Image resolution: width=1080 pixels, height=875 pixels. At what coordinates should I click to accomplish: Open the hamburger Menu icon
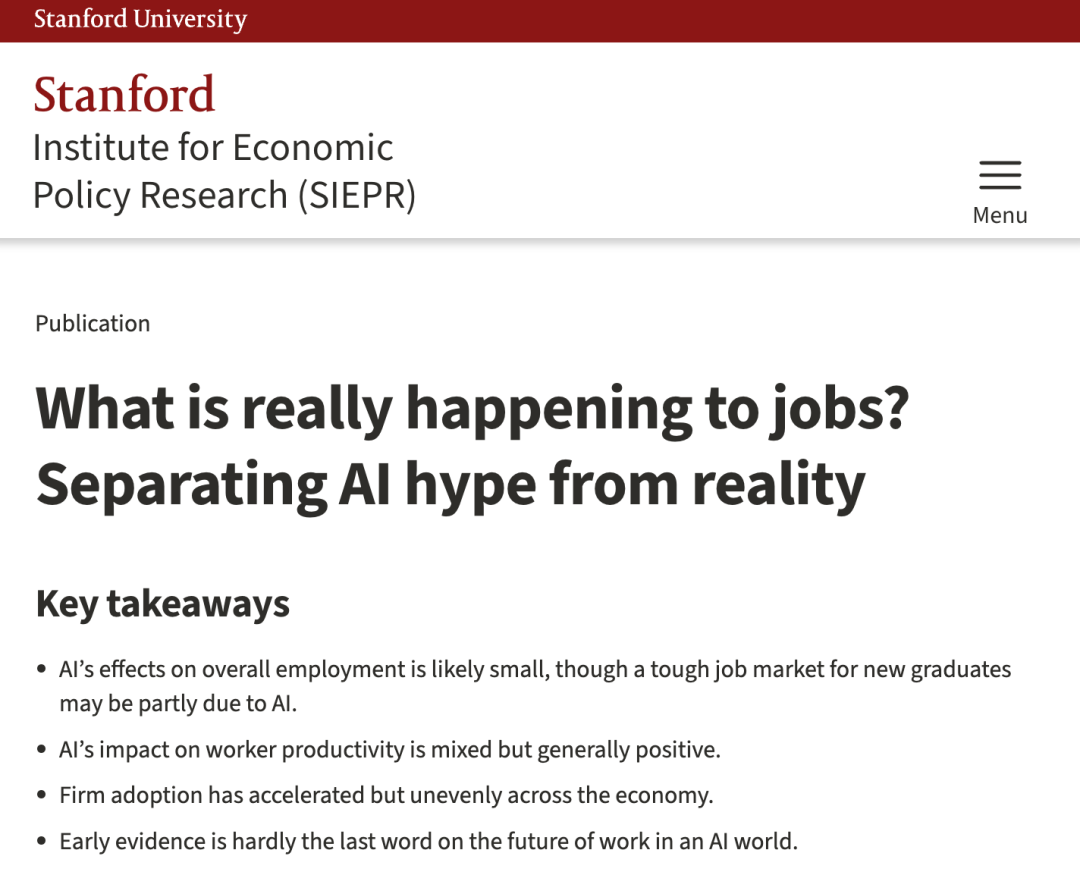tap(1000, 175)
